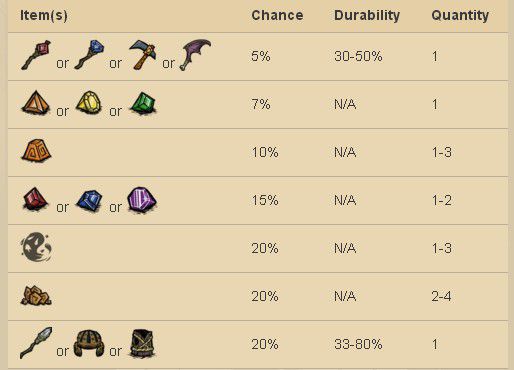Click the red Fire Staff icon

click(x=36, y=55)
